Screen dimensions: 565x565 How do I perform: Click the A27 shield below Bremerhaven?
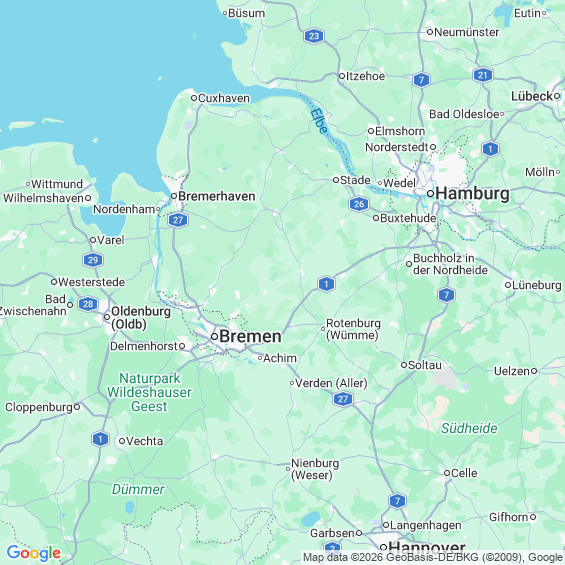click(x=178, y=220)
